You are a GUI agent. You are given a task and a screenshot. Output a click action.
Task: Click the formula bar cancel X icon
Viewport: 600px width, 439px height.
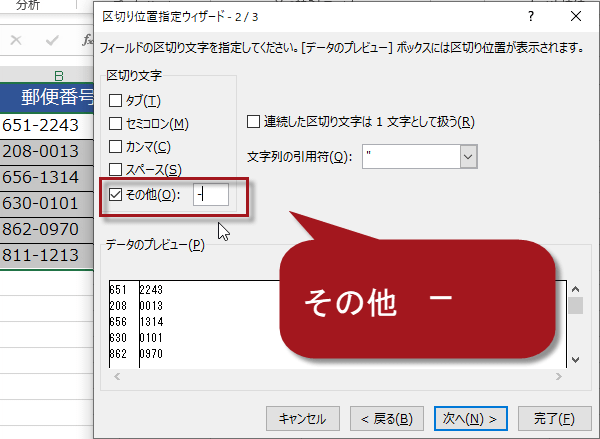click(x=16, y=40)
